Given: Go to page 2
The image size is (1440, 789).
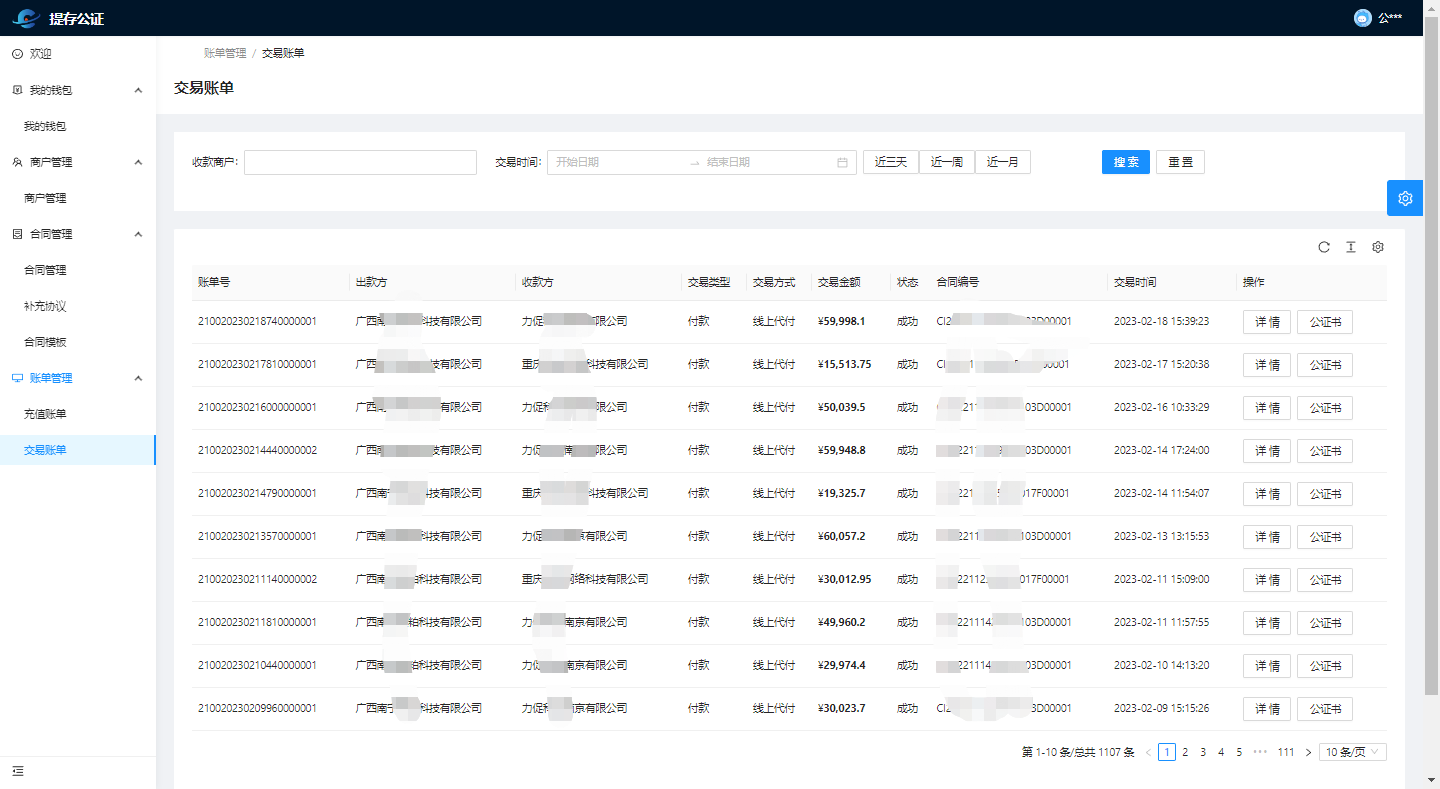Looking at the screenshot, I should coord(1185,752).
